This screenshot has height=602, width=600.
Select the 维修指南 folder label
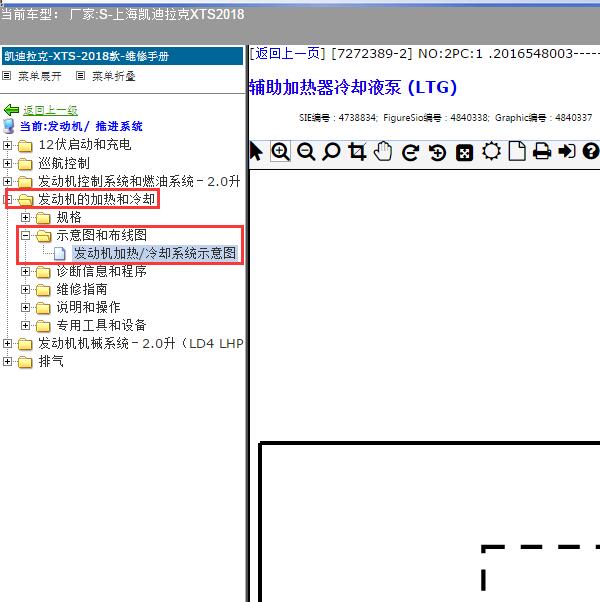tap(82, 289)
